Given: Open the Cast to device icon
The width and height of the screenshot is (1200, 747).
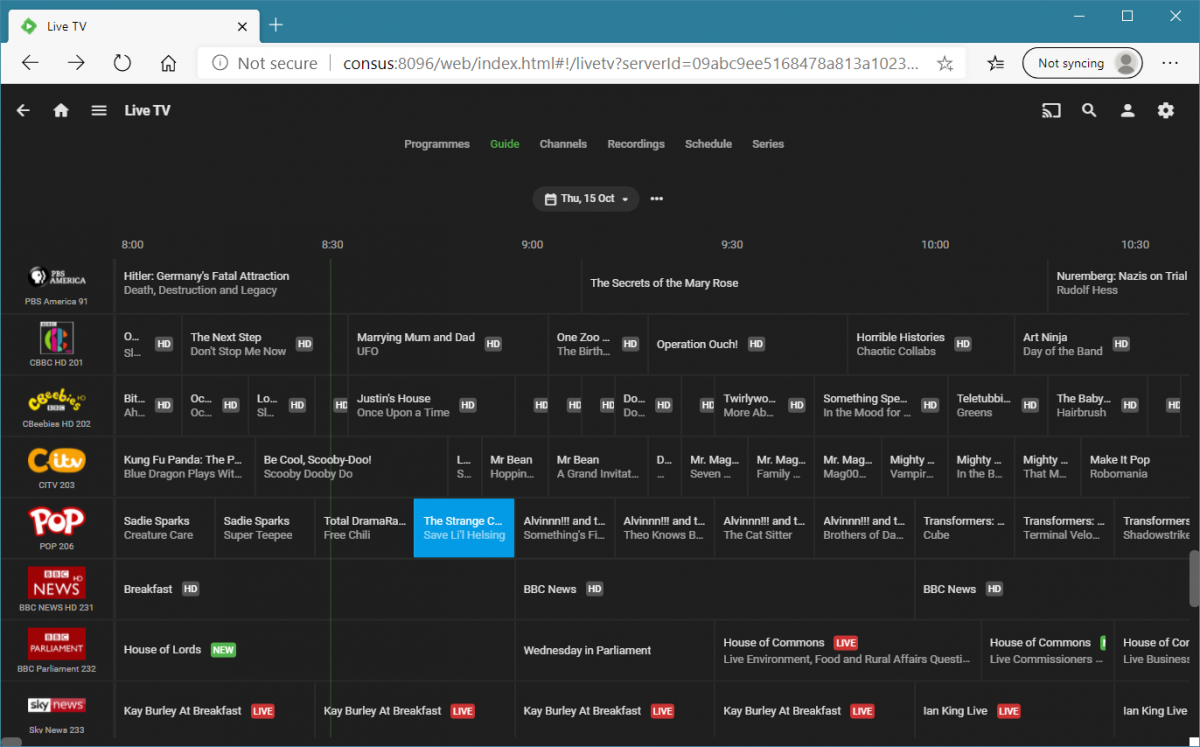Looking at the screenshot, I should [x=1051, y=111].
